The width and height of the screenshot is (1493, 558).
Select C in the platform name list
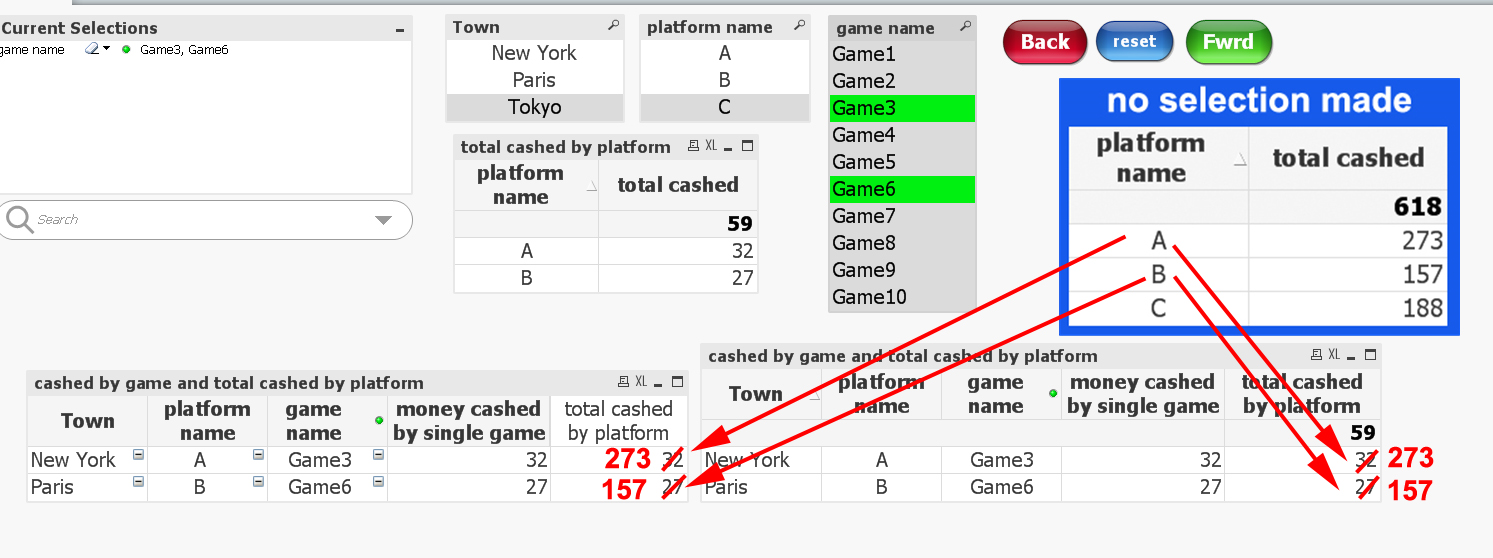click(725, 107)
